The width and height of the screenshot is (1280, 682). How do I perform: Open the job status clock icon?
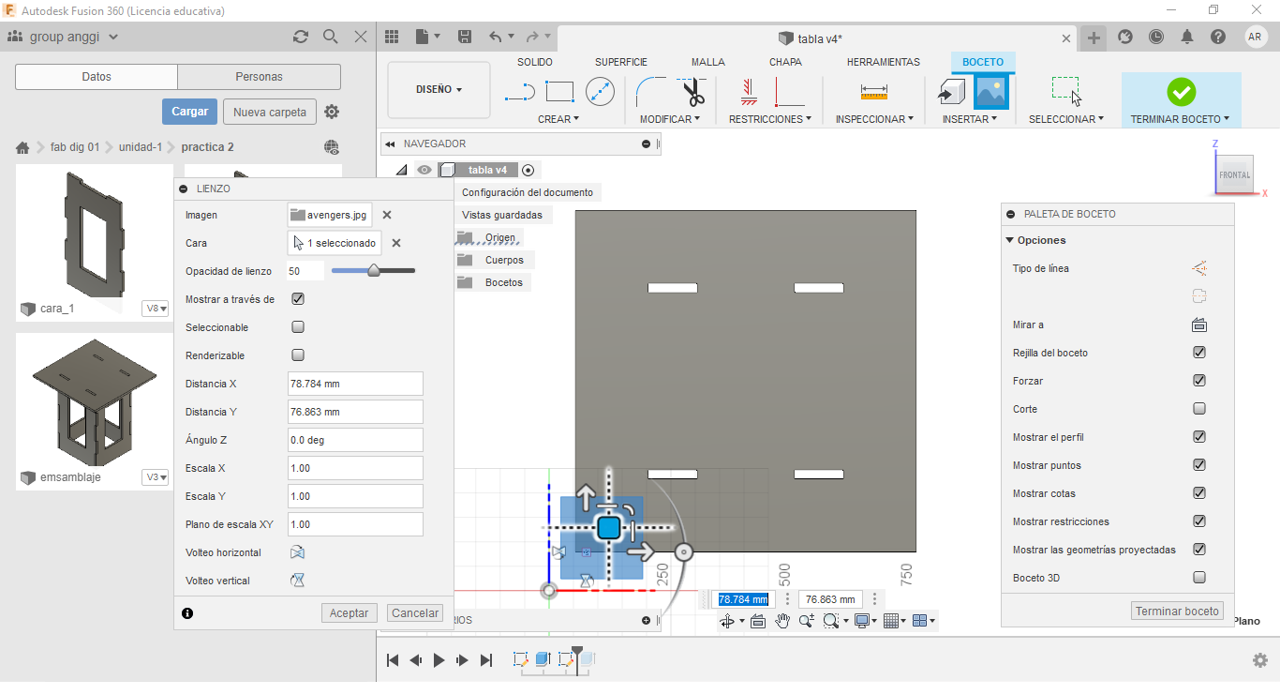(x=1156, y=37)
